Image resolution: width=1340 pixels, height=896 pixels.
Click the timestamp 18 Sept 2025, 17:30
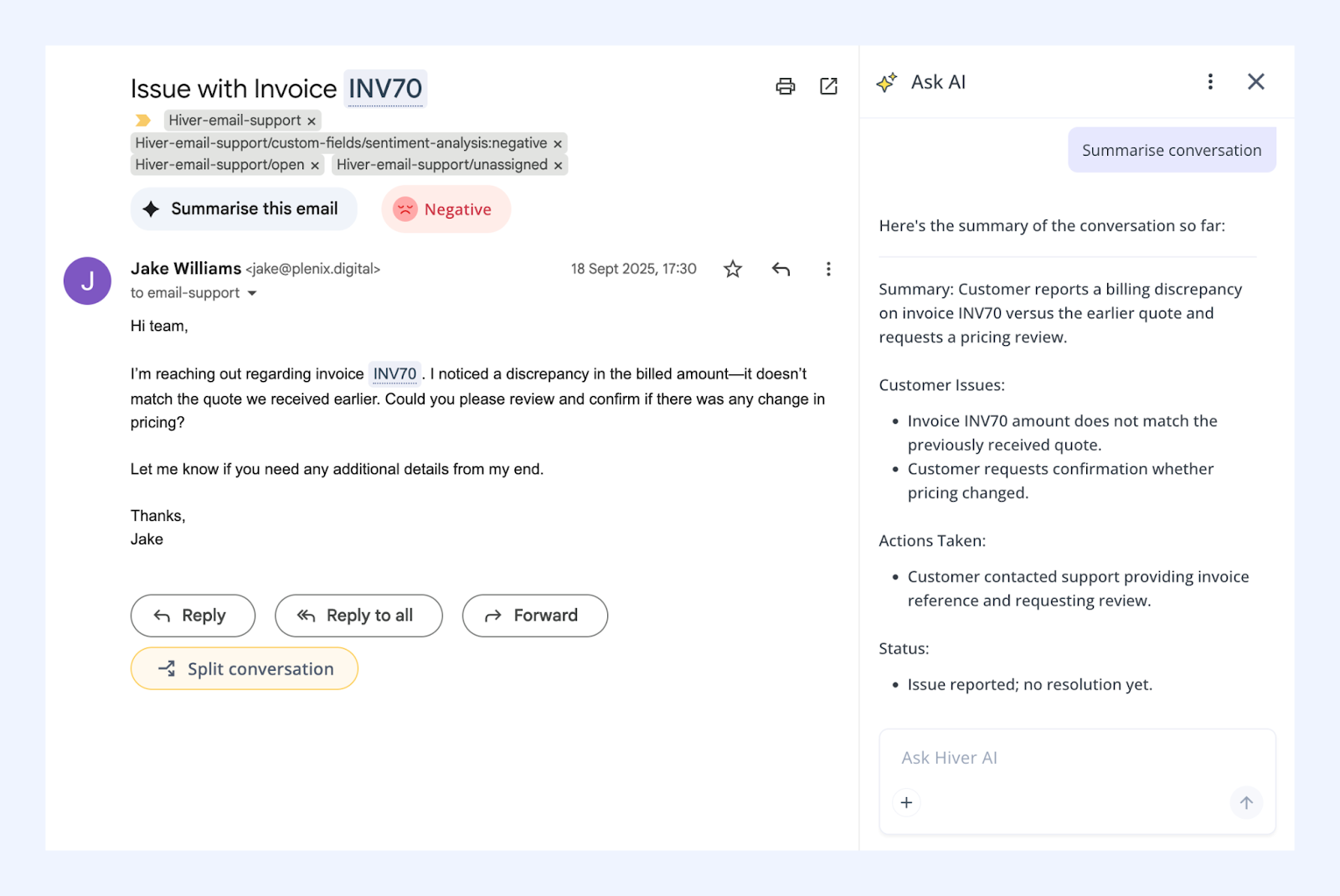[x=634, y=269]
